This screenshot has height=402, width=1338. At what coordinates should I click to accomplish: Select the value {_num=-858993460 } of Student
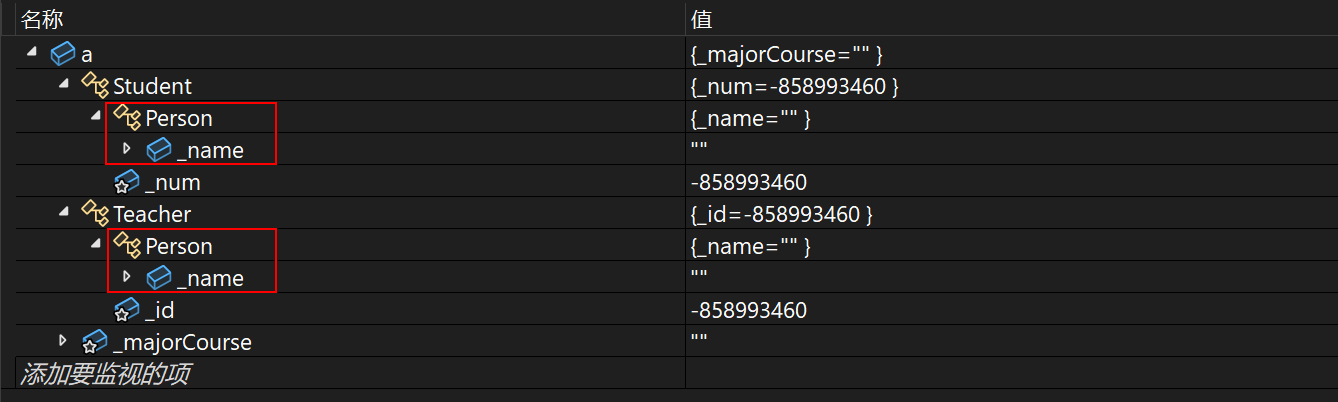click(794, 87)
